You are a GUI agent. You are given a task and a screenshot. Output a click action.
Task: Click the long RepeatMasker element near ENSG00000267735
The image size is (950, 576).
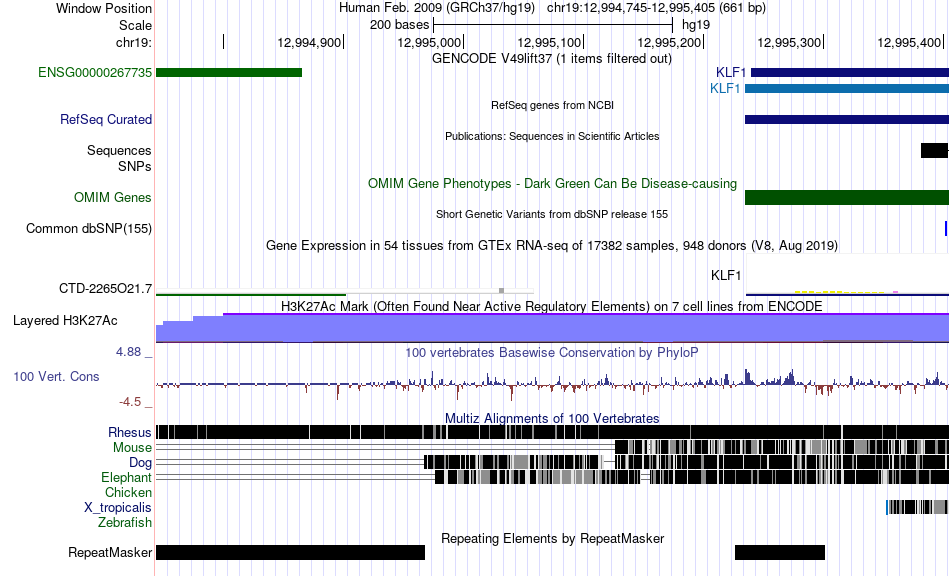pyautogui.click(x=291, y=552)
